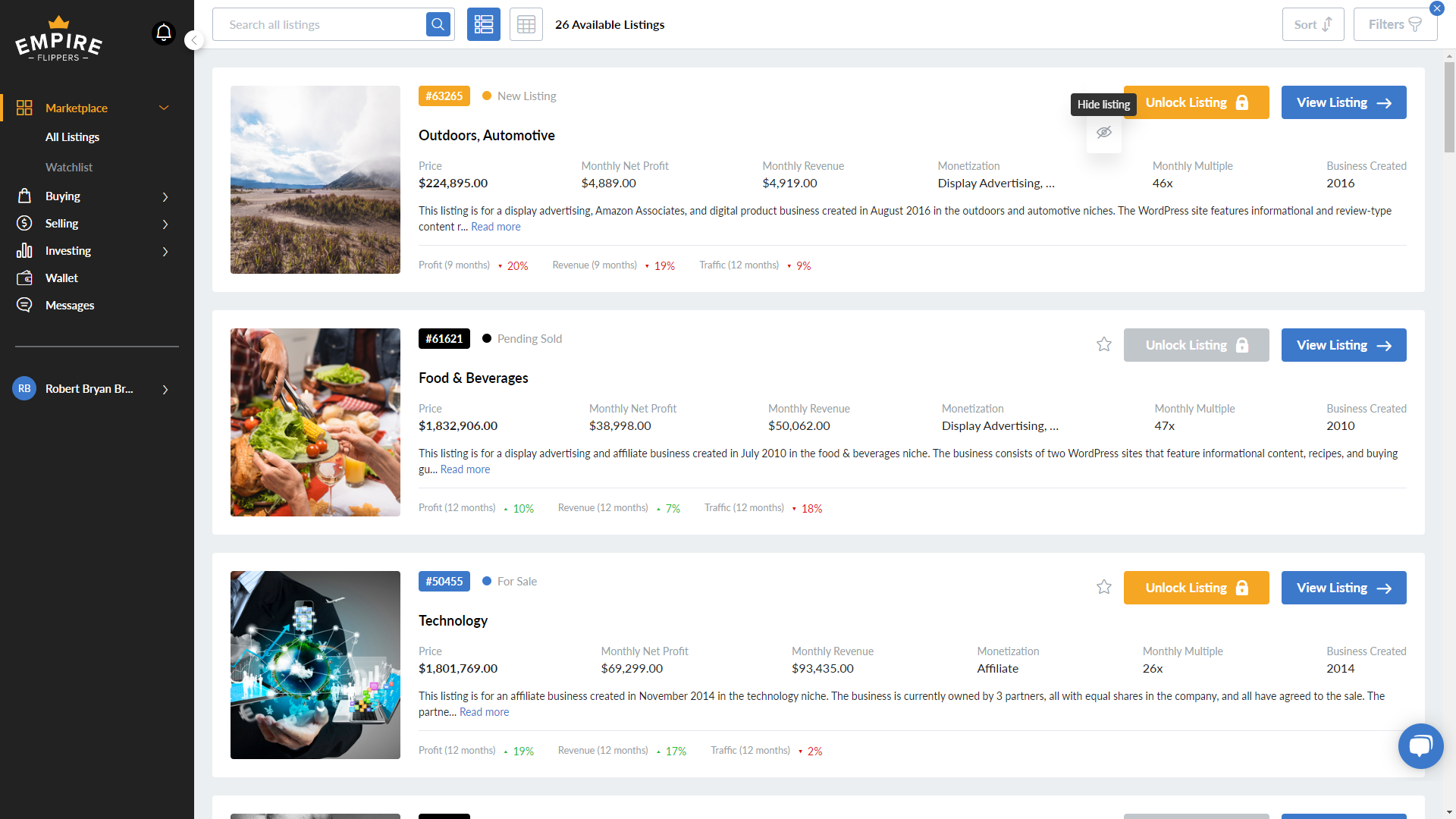Click the For Sale status label

click(x=517, y=581)
